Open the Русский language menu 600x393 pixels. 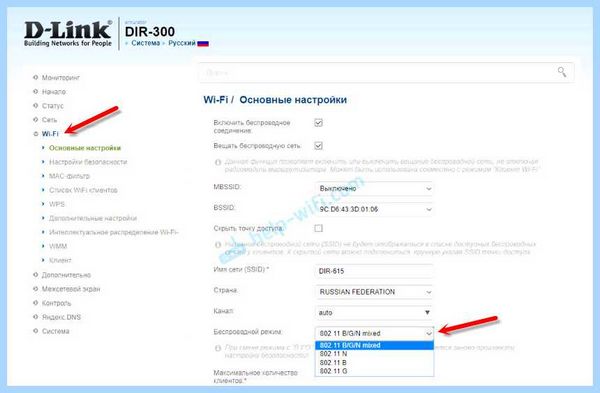click(x=182, y=43)
